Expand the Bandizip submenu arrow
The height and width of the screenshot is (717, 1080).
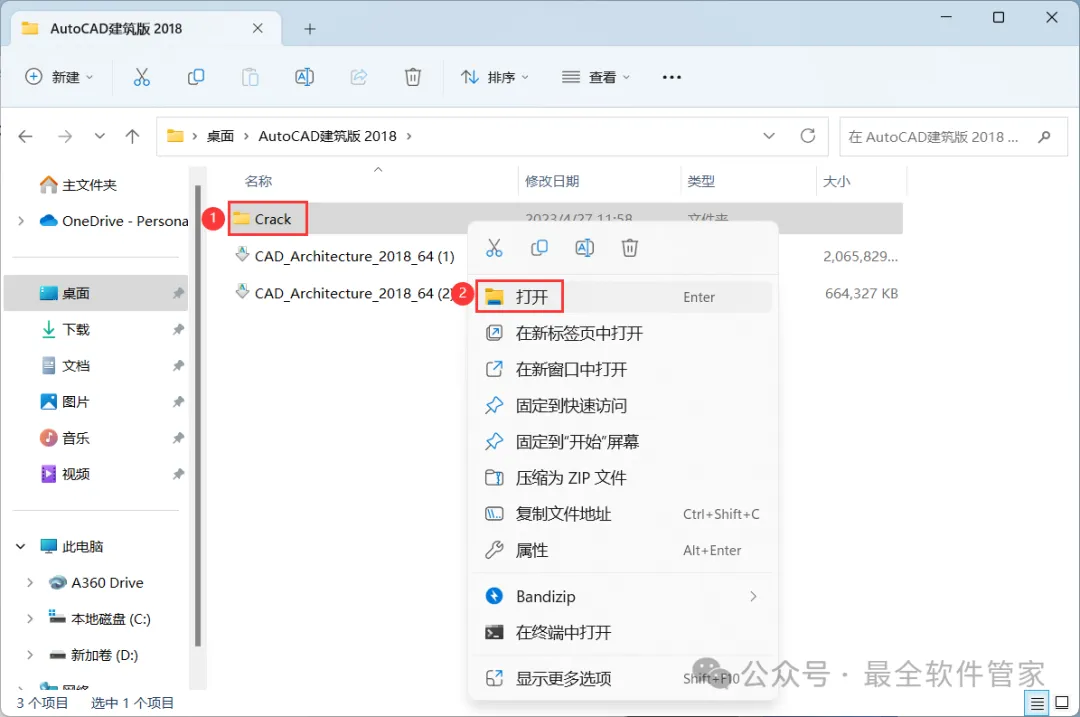753,596
